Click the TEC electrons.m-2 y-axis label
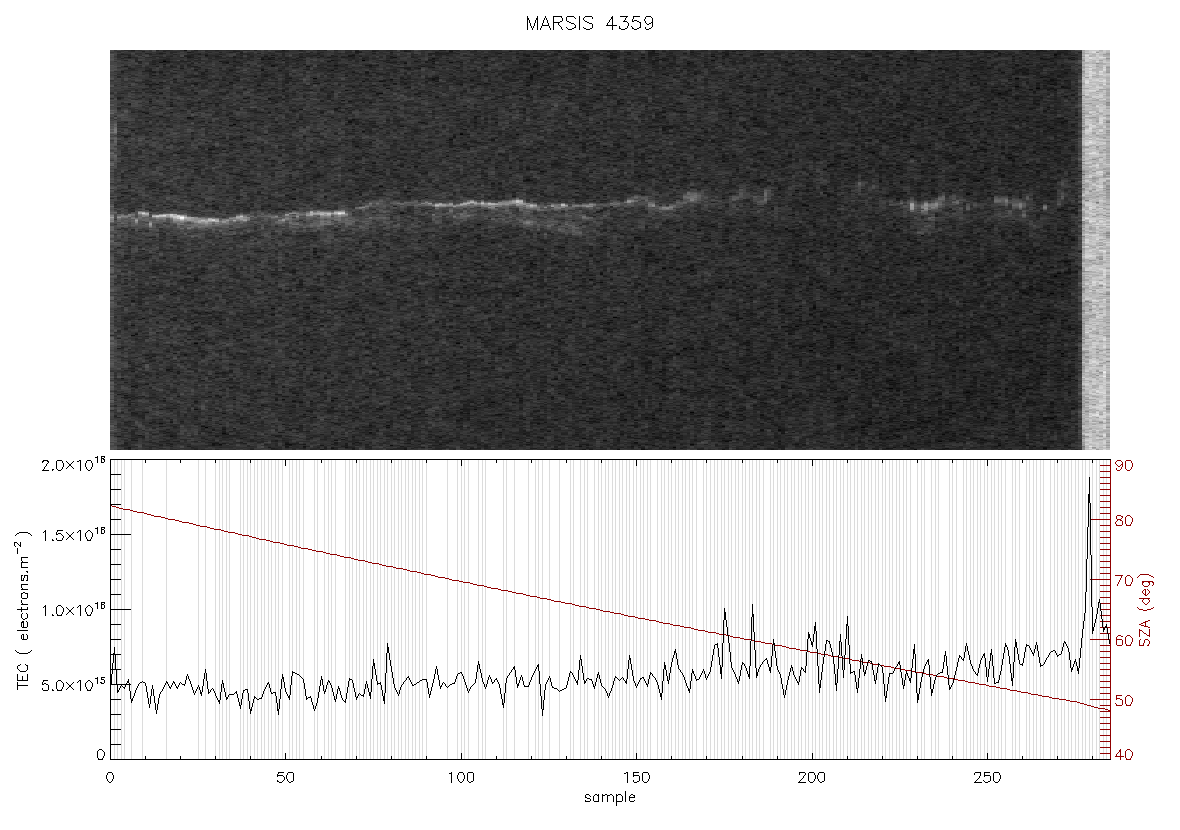This screenshot has width=1180, height=830. [x=24, y=610]
